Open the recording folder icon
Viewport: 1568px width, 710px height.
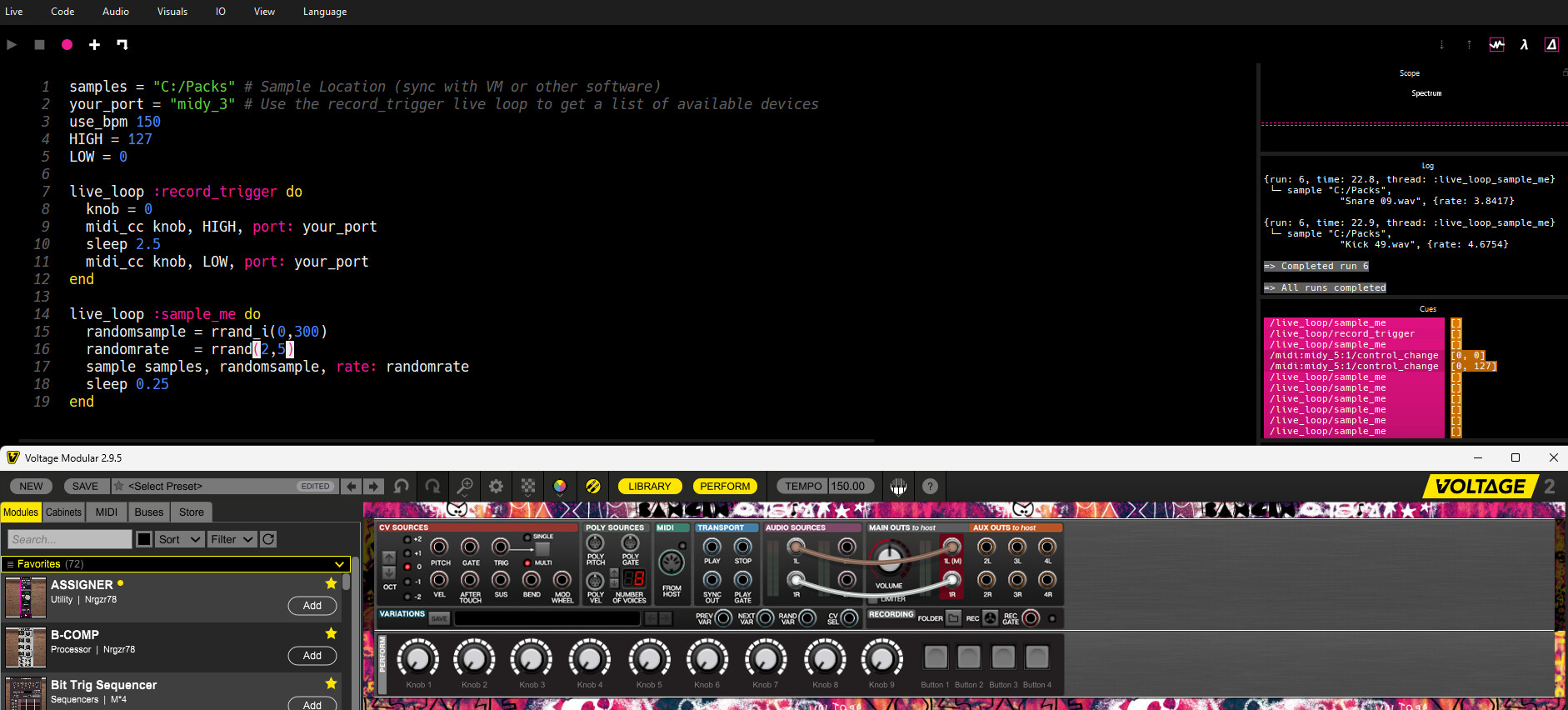coord(953,618)
